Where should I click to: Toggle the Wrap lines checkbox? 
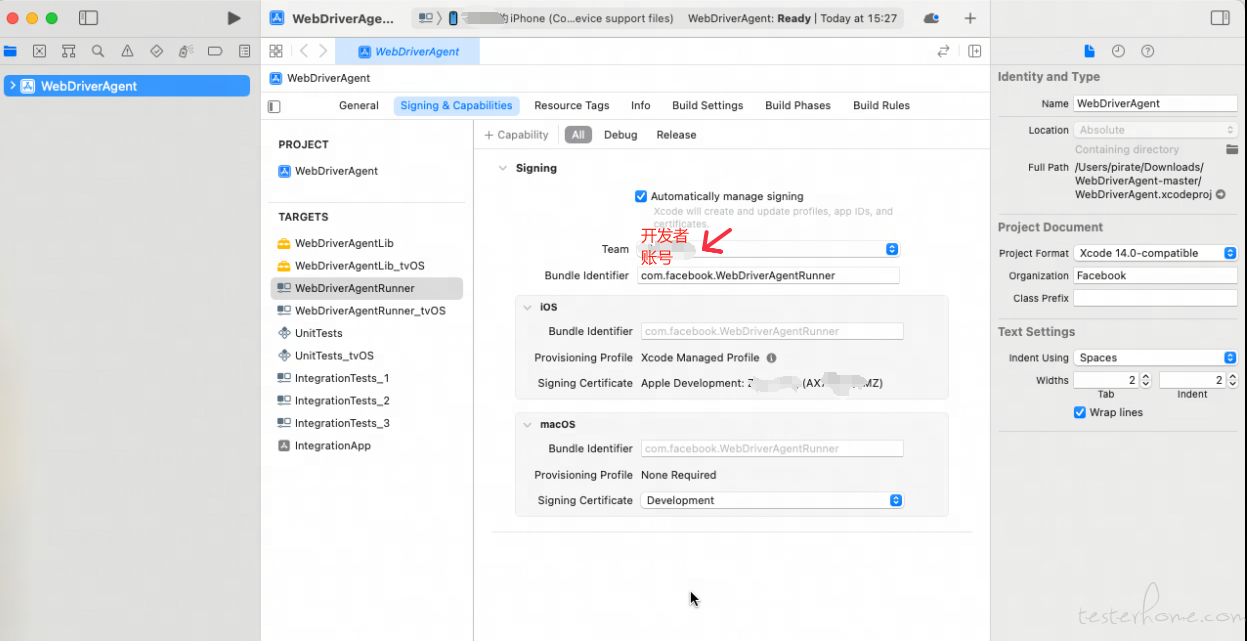pos(1080,412)
